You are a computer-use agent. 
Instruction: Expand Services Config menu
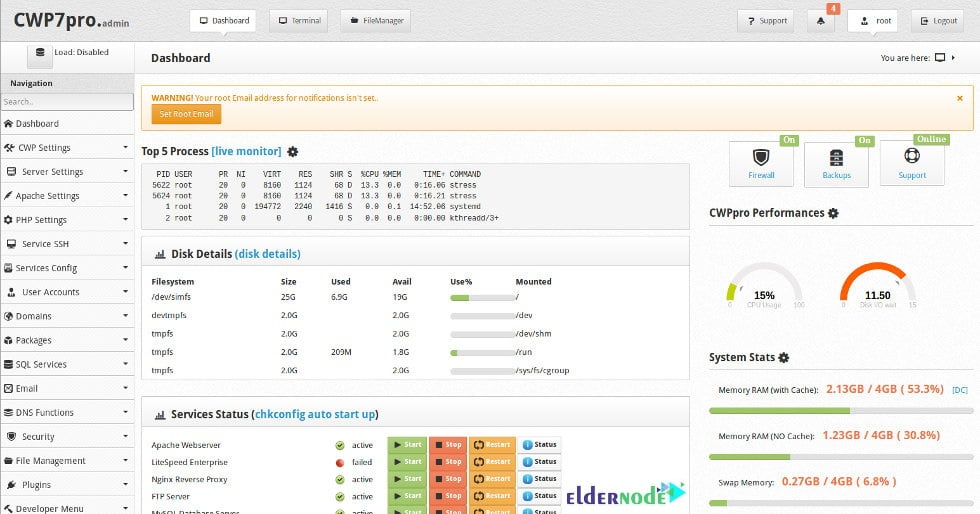tap(68, 268)
